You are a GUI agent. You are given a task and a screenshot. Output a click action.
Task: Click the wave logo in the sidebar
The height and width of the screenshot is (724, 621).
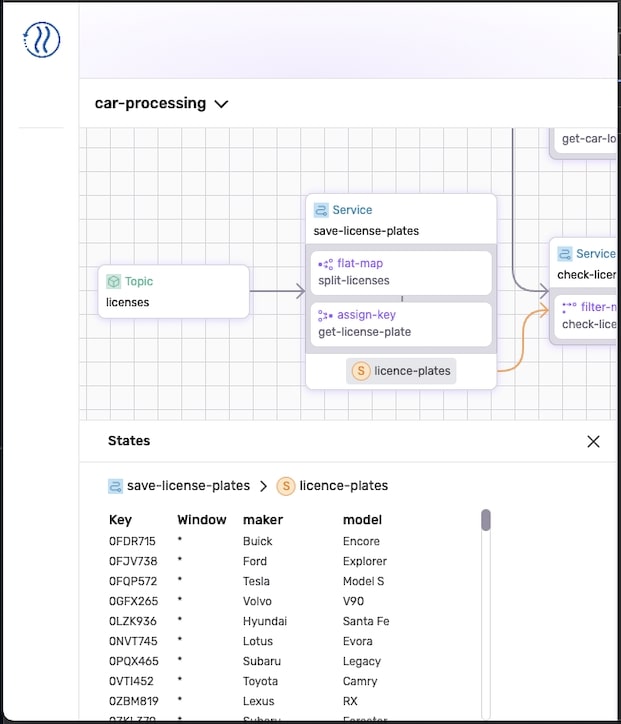pyautogui.click(x=41, y=40)
